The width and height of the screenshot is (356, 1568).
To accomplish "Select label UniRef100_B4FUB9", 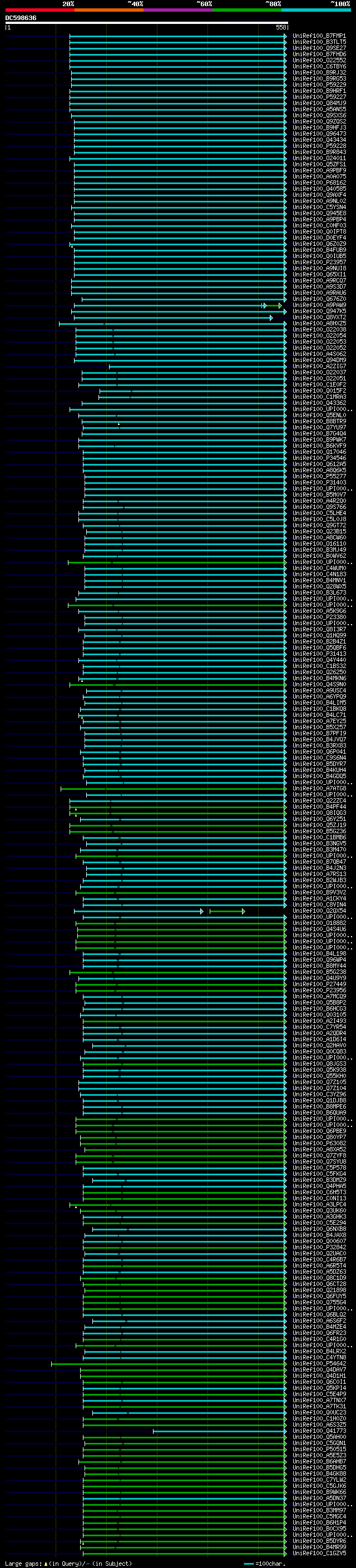I will coord(319,250).
